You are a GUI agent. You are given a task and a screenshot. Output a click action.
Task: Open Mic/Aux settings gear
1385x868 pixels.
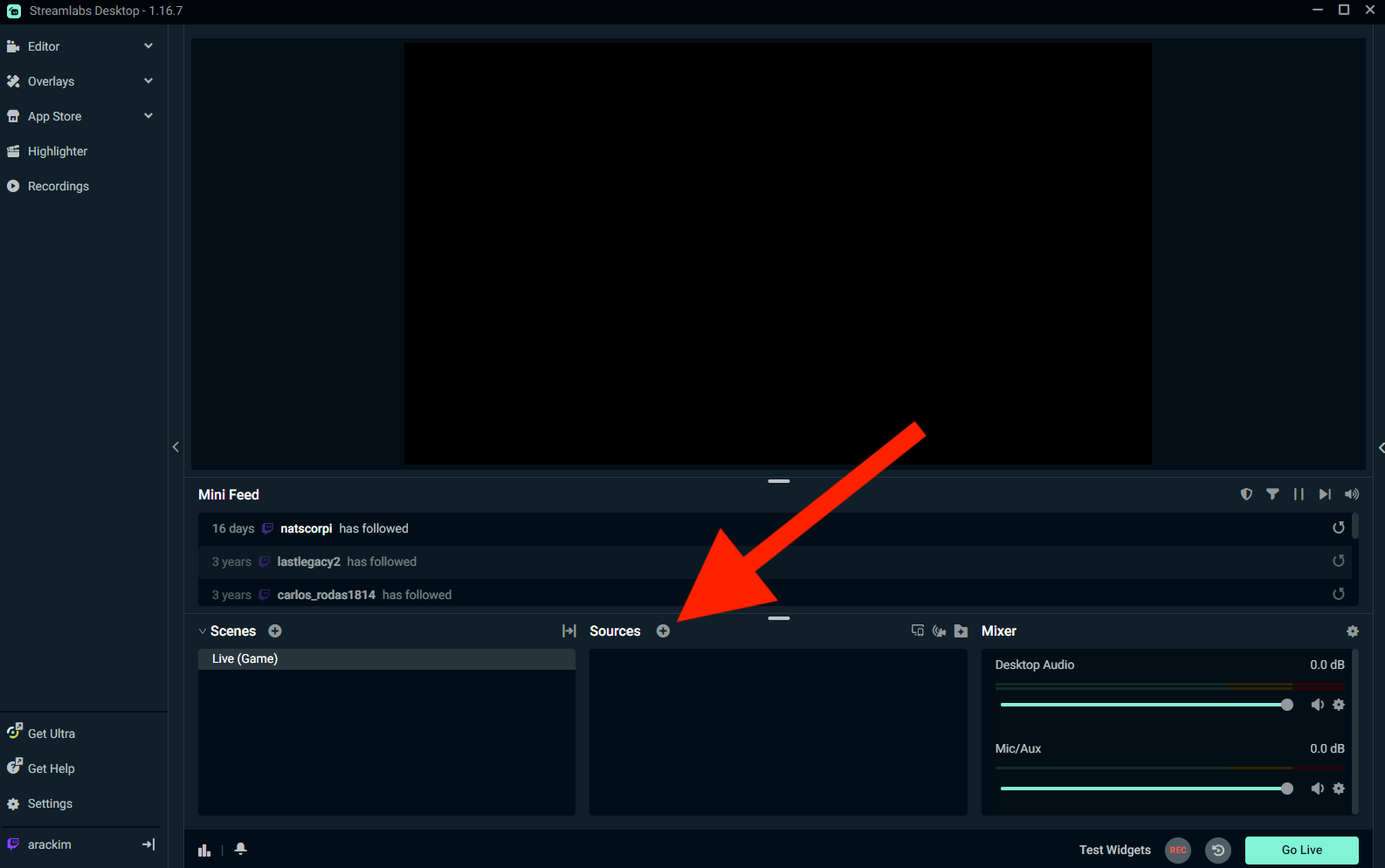pyautogui.click(x=1339, y=789)
